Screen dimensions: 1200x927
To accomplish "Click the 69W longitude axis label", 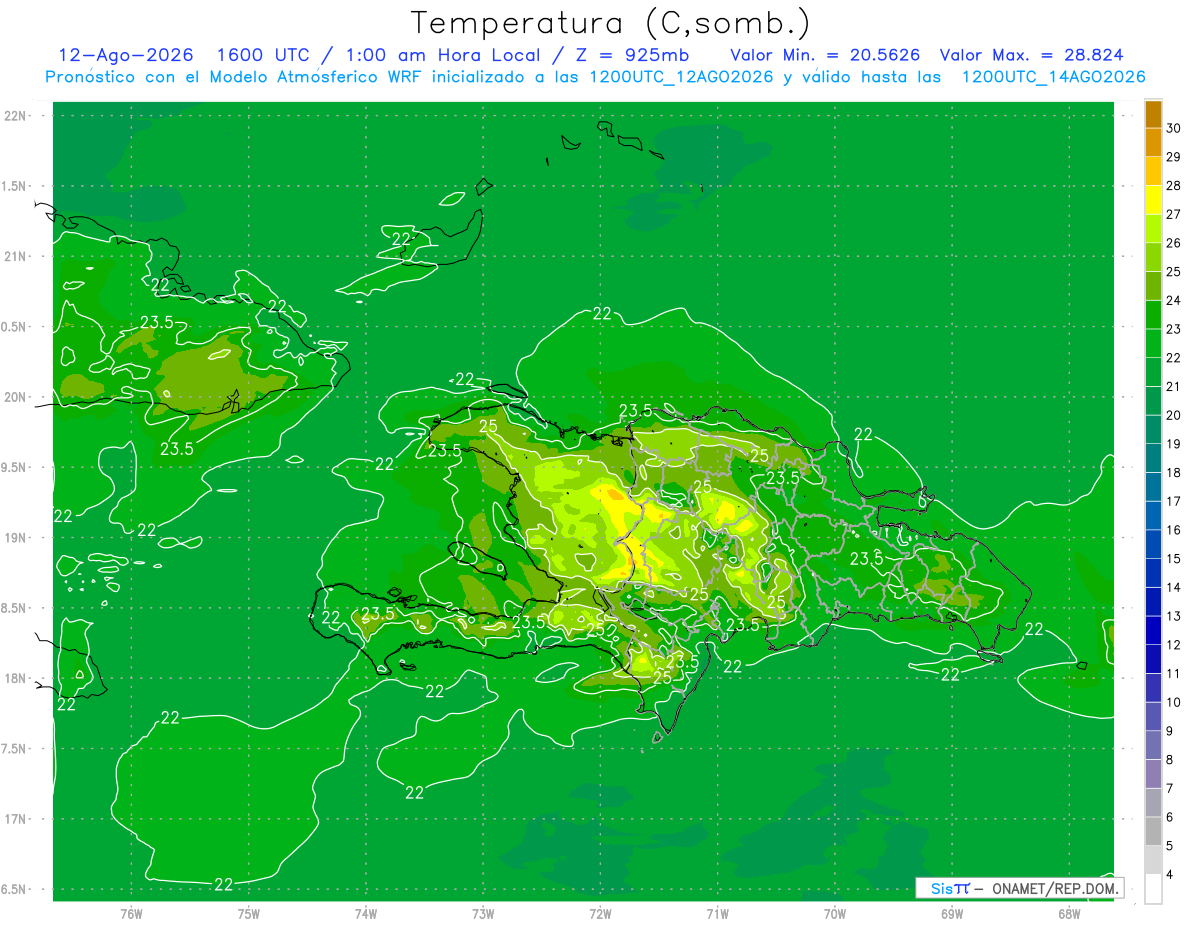I will coord(951,914).
